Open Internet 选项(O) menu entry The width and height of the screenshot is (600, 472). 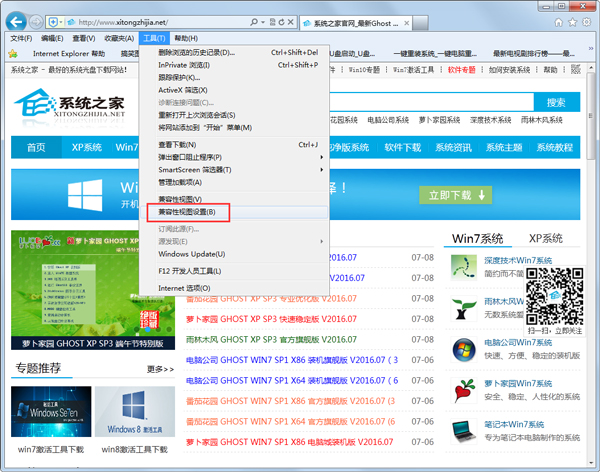233,288
